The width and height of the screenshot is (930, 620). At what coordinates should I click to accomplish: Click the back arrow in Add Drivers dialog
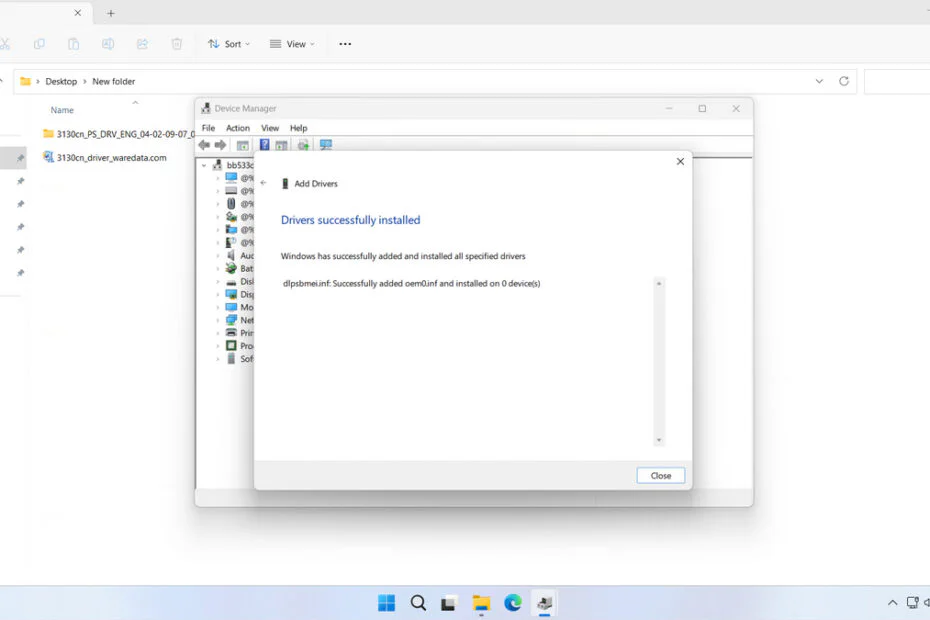pos(264,183)
